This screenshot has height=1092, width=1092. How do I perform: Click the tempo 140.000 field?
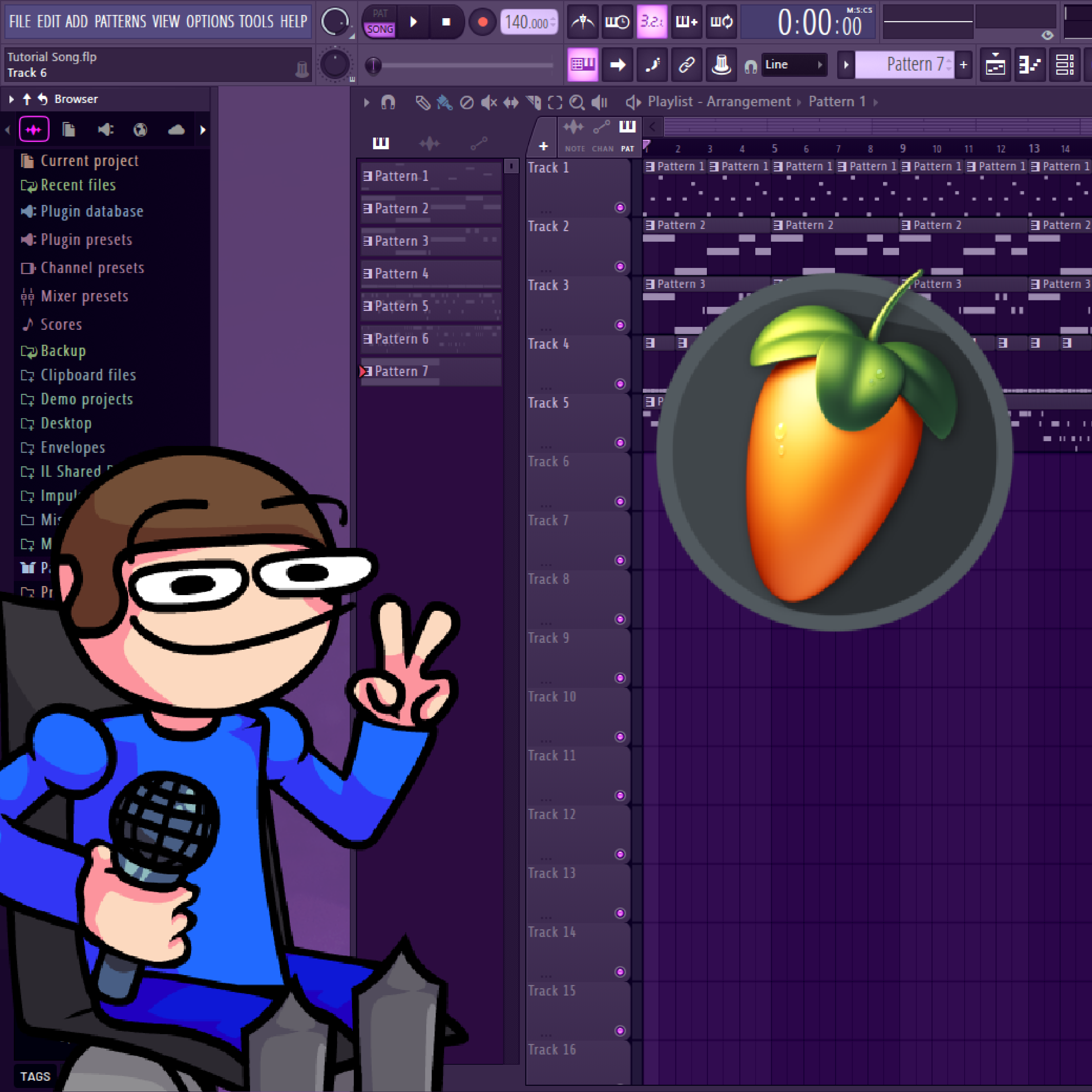[527, 23]
